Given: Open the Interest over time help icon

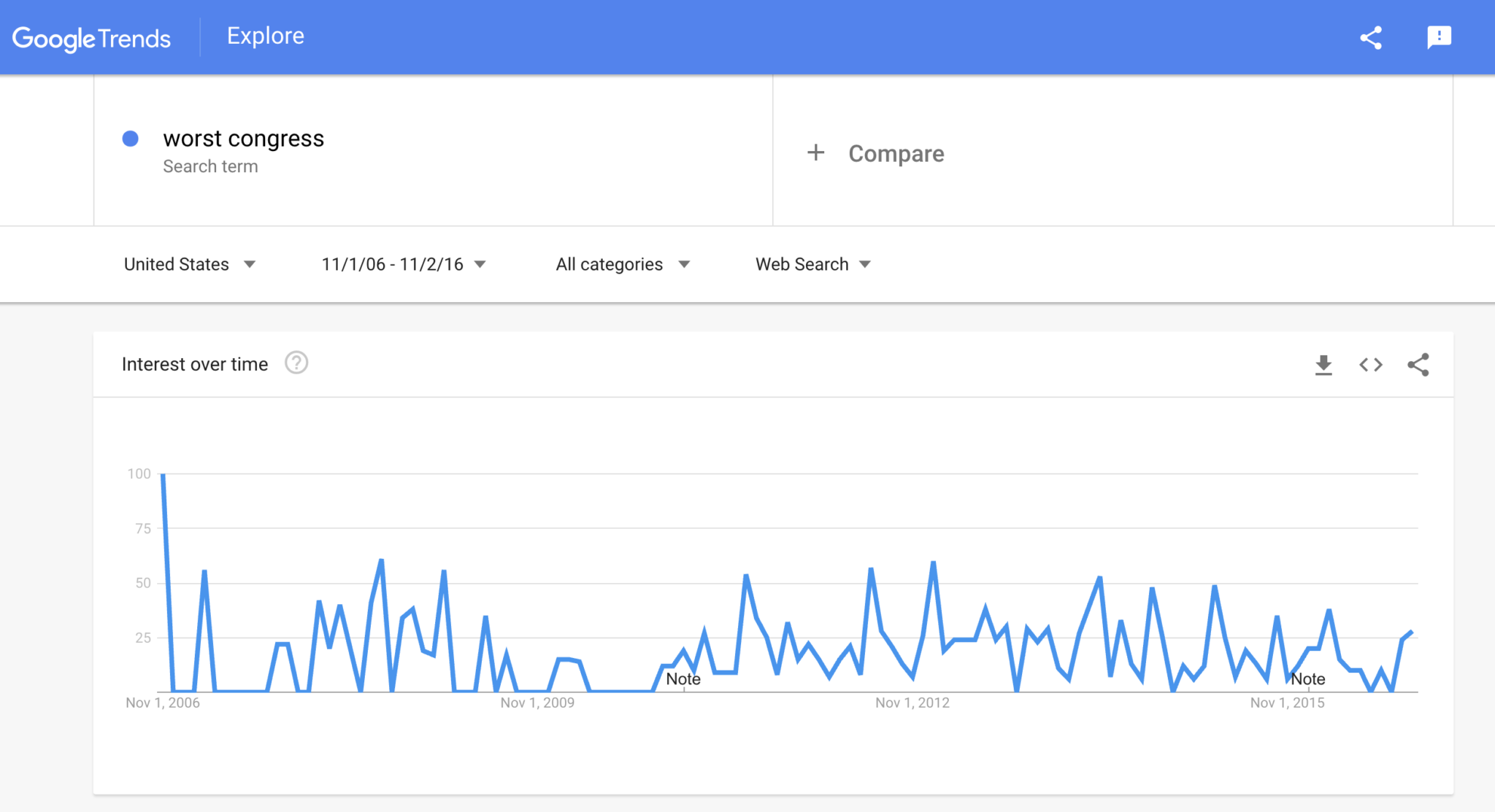Looking at the screenshot, I should click(x=296, y=363).
